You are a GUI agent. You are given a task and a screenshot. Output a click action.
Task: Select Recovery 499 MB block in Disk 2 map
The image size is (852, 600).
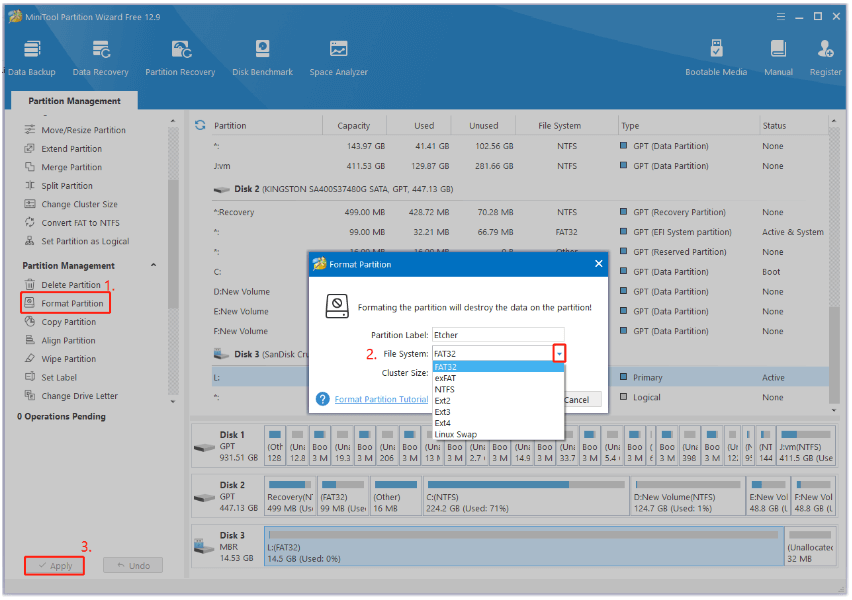[290, 496]
